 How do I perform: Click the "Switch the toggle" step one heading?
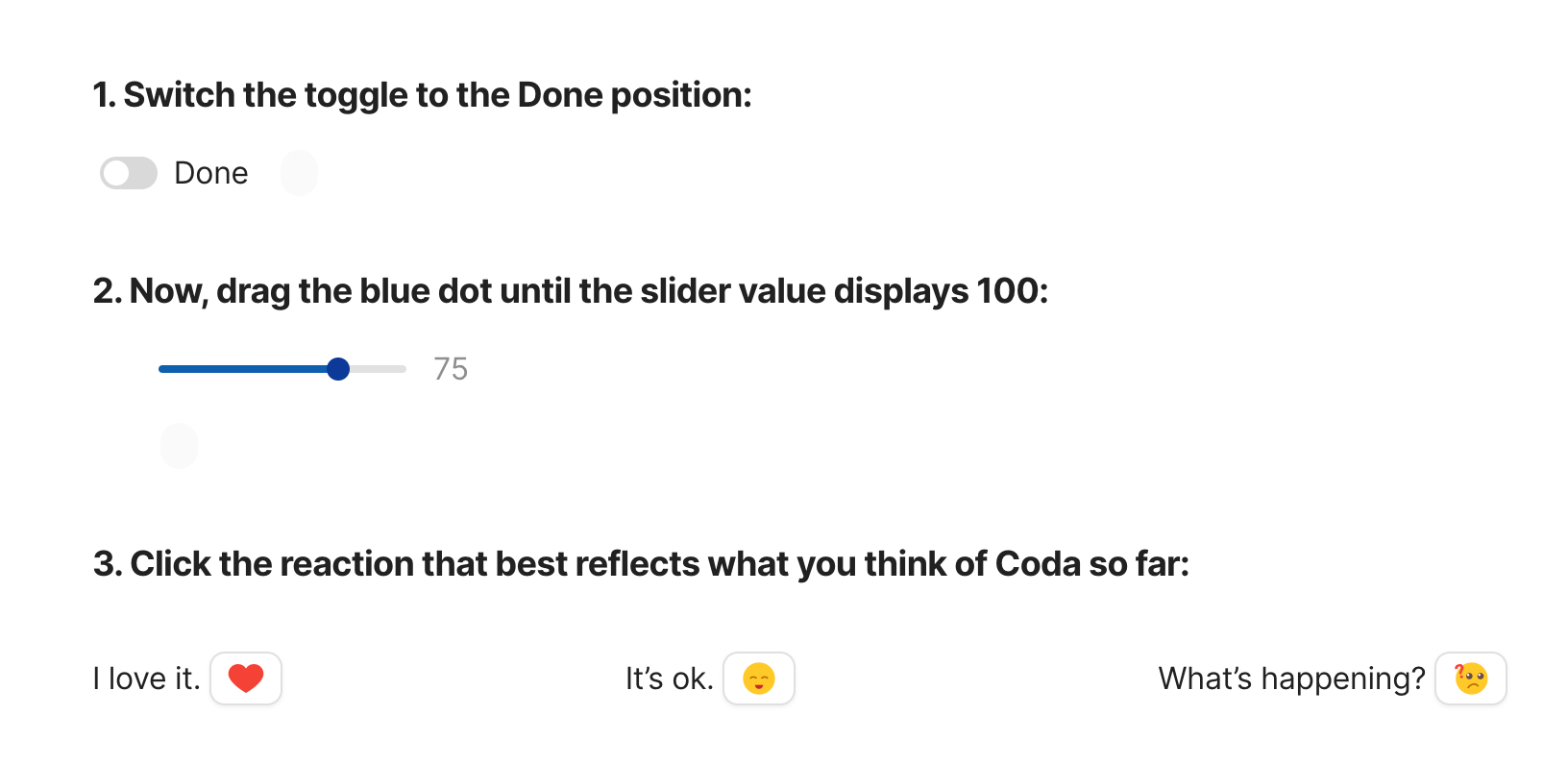click(x=422, y=95)
